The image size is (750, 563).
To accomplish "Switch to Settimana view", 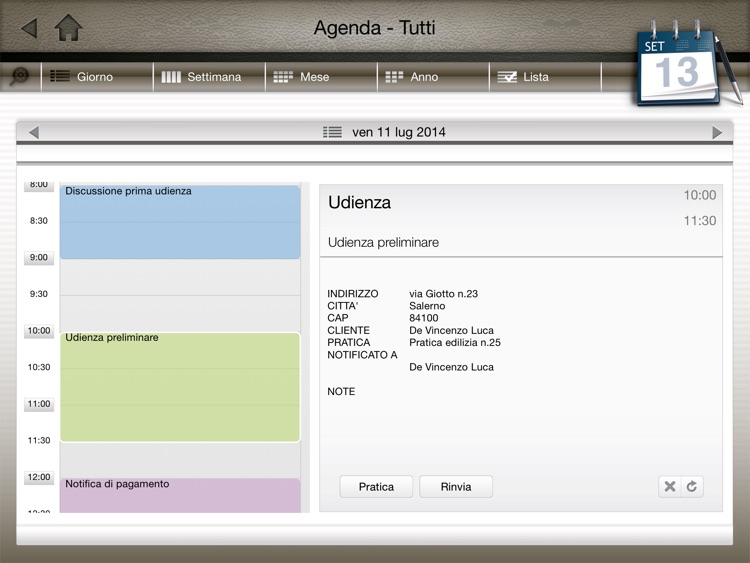I will tap(210, 77).
